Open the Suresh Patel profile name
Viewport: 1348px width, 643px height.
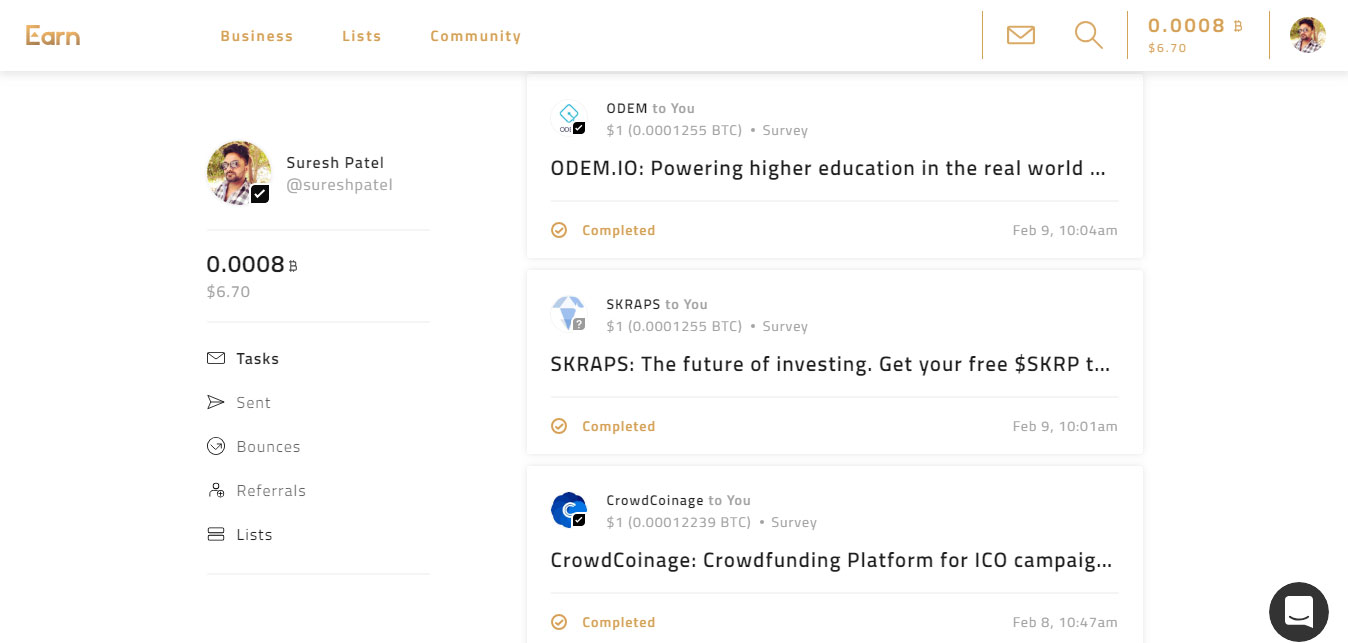point(335,163)
